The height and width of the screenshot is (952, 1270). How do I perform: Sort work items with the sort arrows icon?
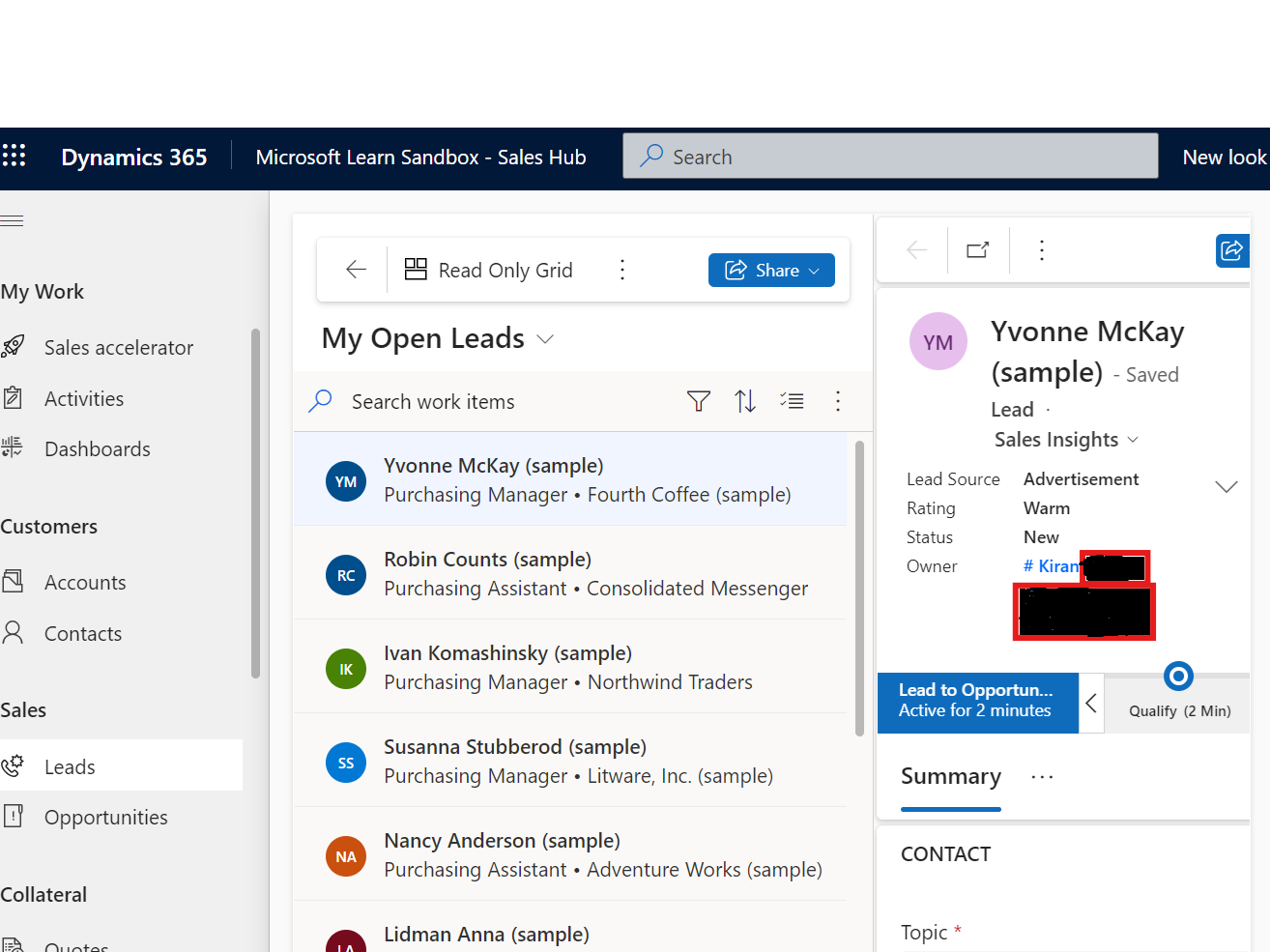tap(745, 400)
